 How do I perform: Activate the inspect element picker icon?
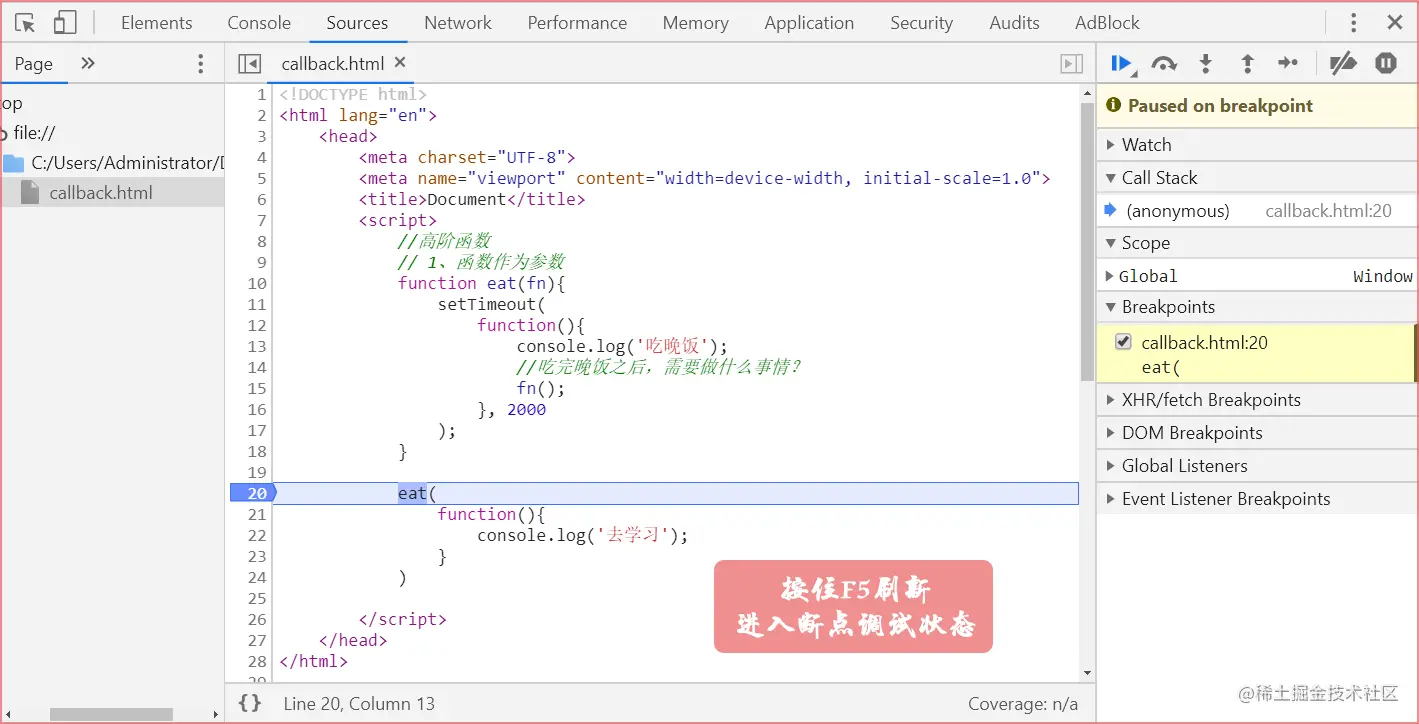[25, 22]
